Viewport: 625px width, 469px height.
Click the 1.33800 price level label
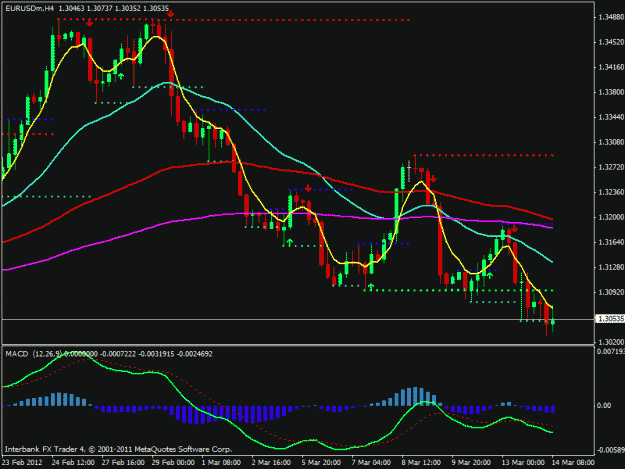point(611,92)
